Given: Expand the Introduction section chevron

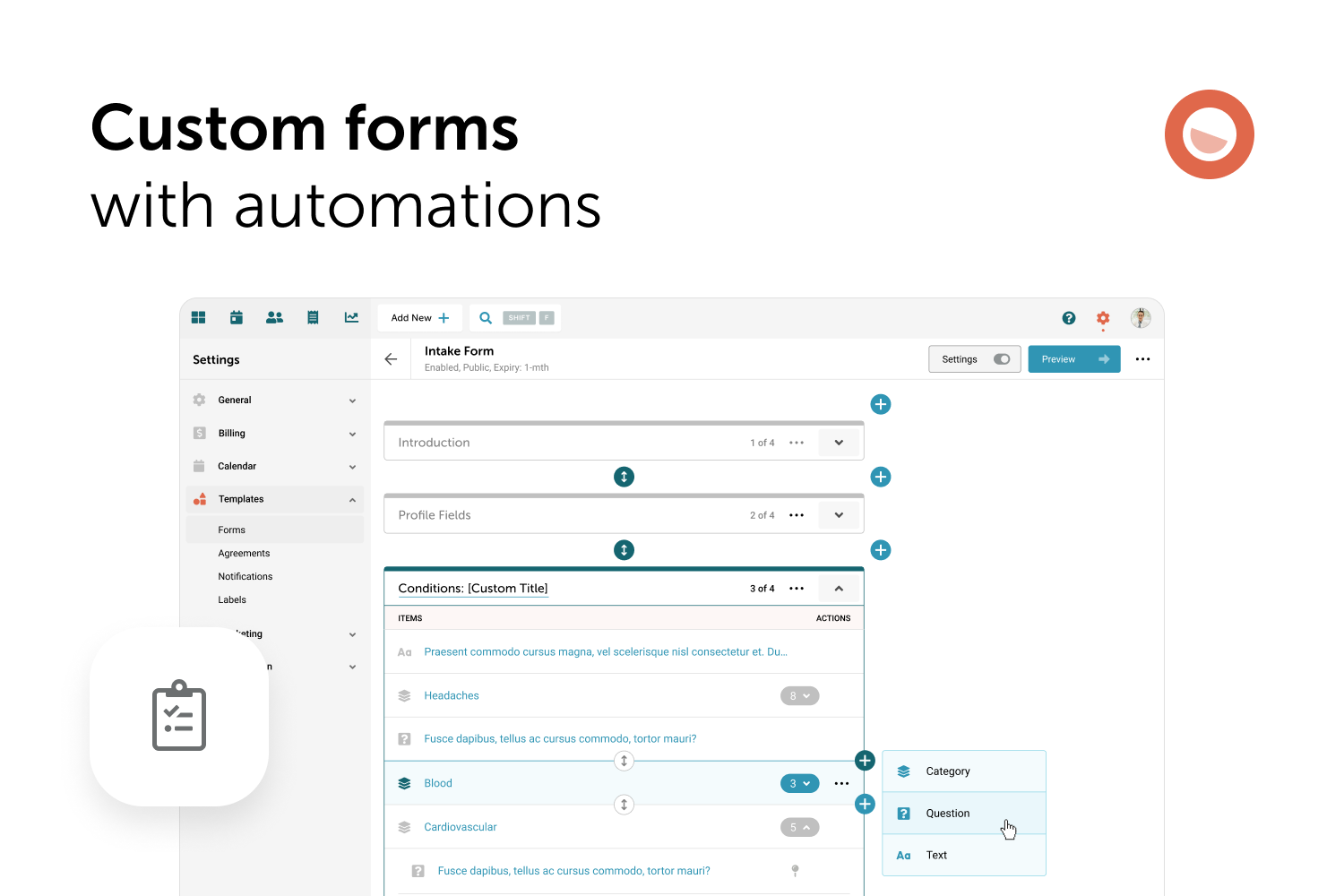Looking at the screenshot, I should (x=839, y=442).
